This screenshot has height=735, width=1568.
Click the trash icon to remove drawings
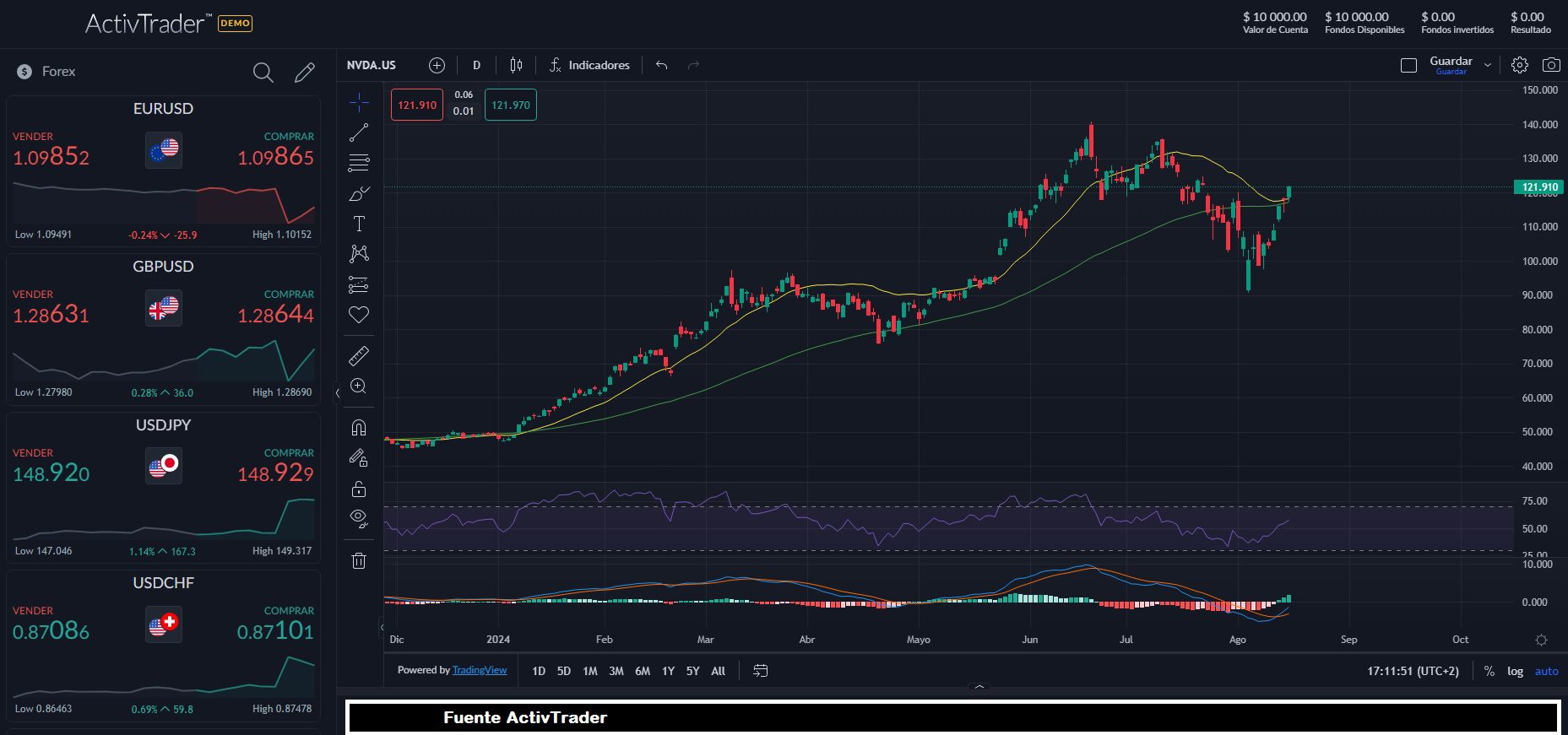pos(359,560)
